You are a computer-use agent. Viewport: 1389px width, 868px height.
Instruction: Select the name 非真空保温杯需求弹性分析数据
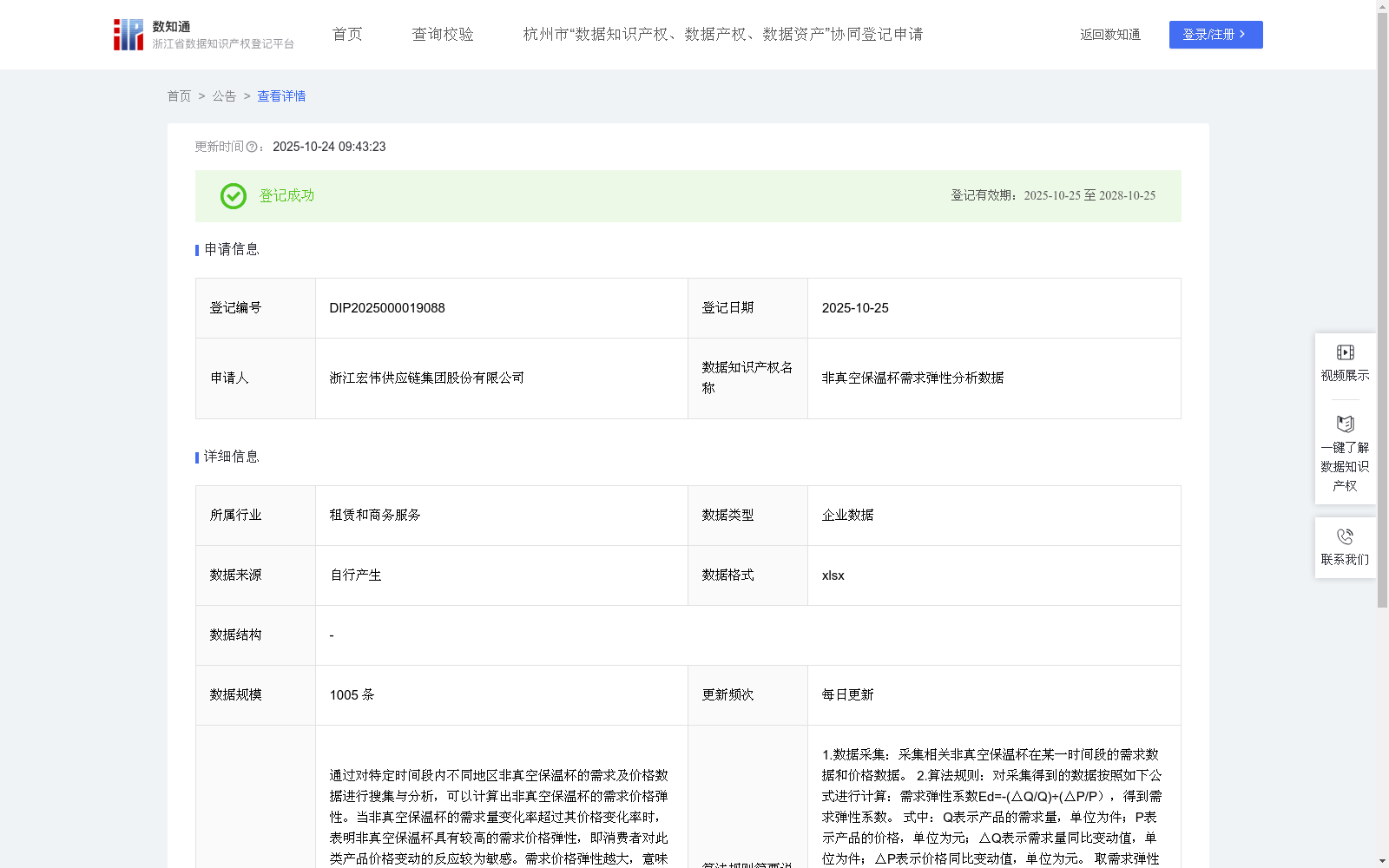pyautogui.click(x=912, y=378)
